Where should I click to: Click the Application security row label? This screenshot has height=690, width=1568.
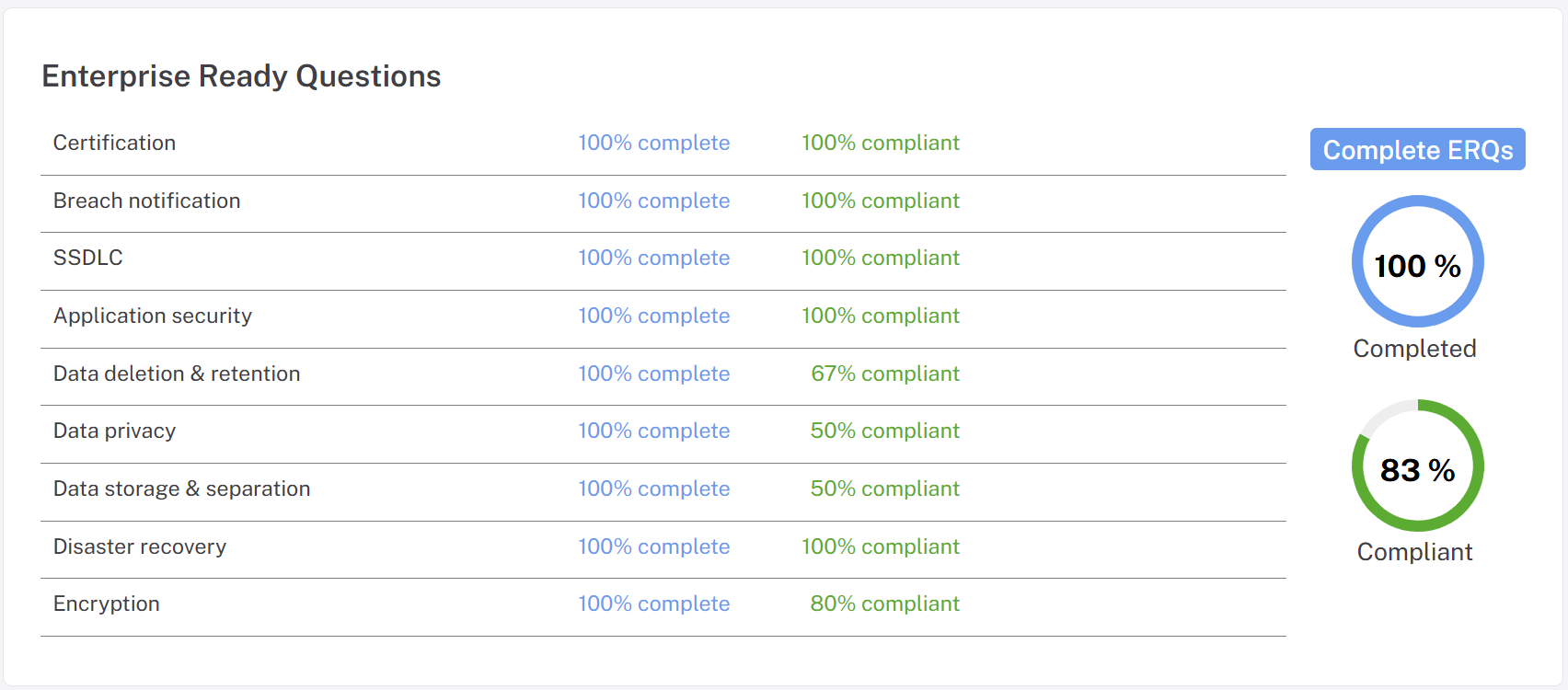click(152, 316)
